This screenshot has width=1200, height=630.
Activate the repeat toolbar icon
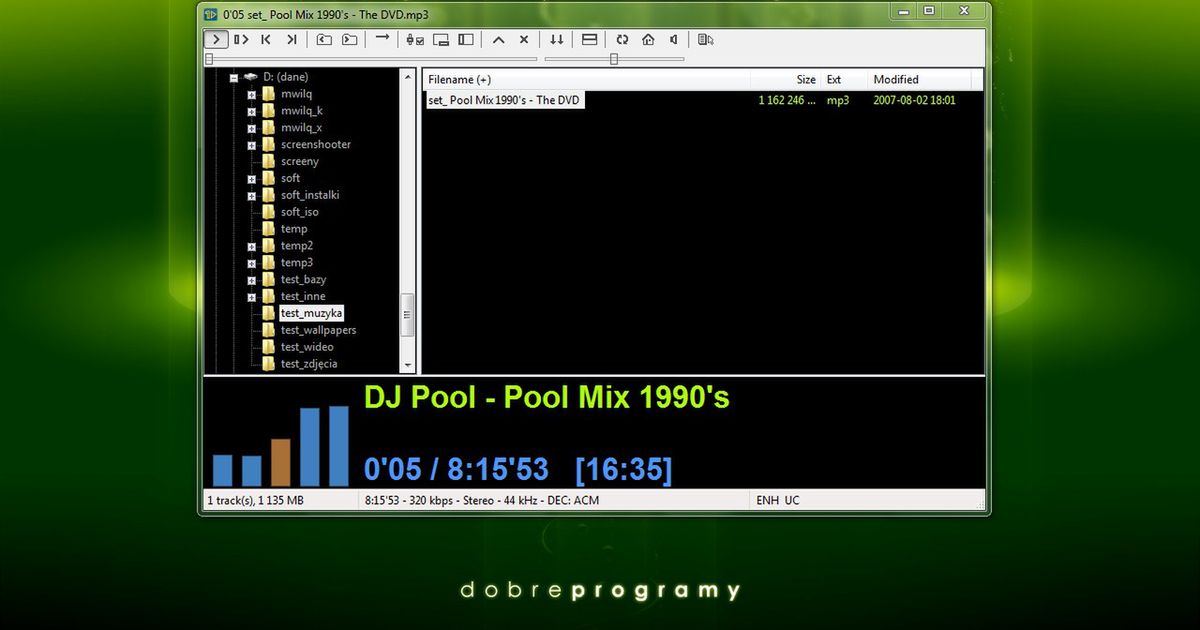point(622,39)
